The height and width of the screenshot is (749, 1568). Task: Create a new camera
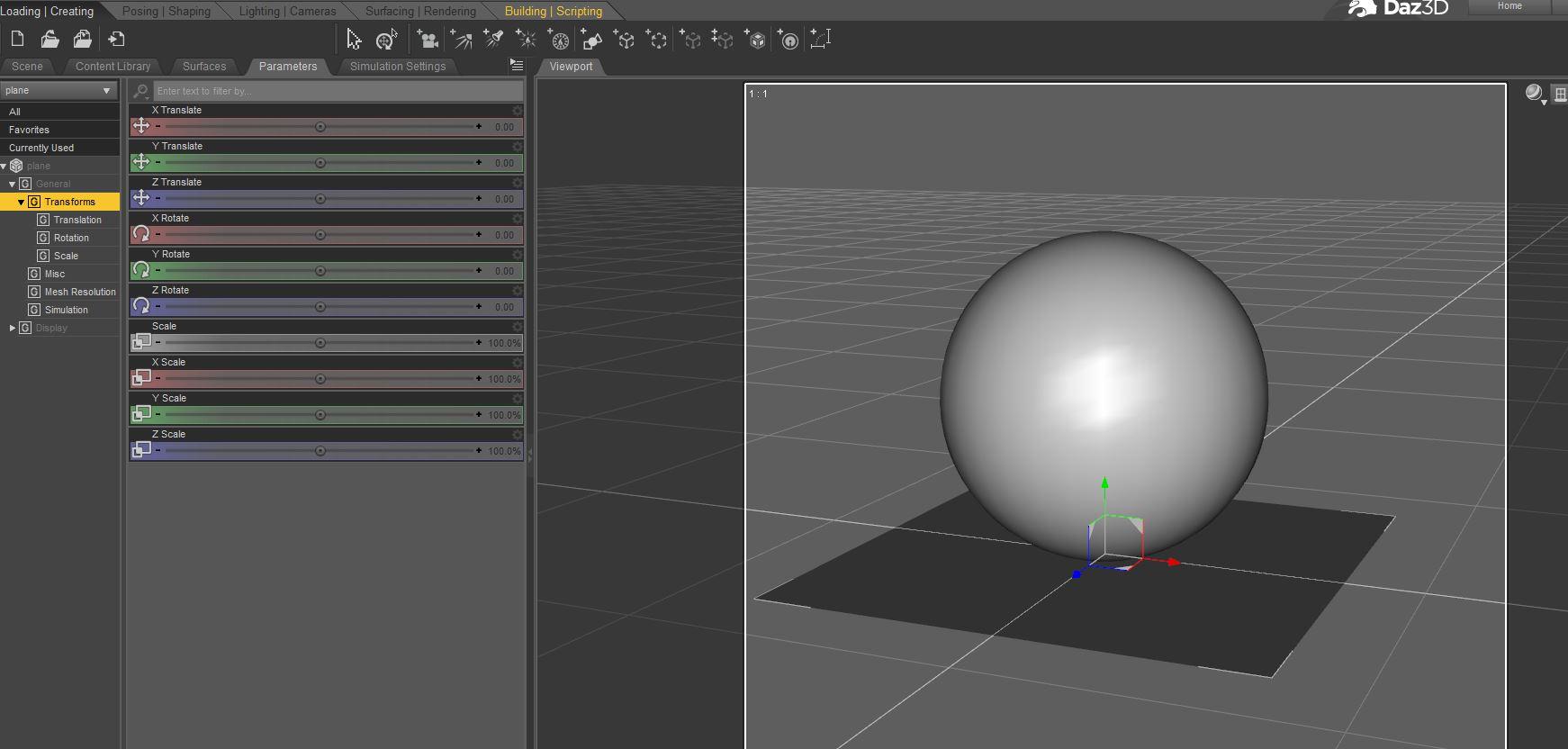point(428,39)
